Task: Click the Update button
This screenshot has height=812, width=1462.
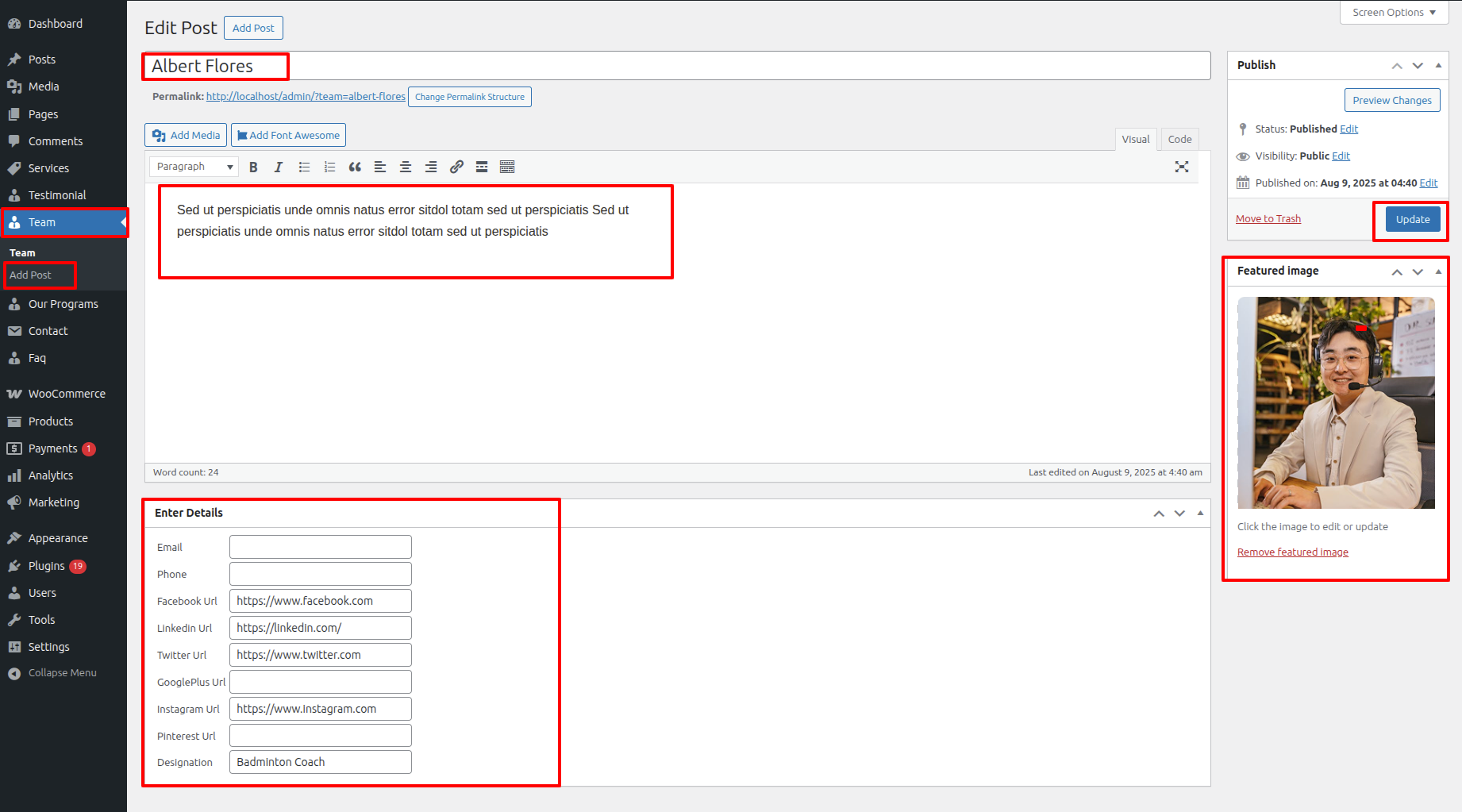Action: (1412, 219)
